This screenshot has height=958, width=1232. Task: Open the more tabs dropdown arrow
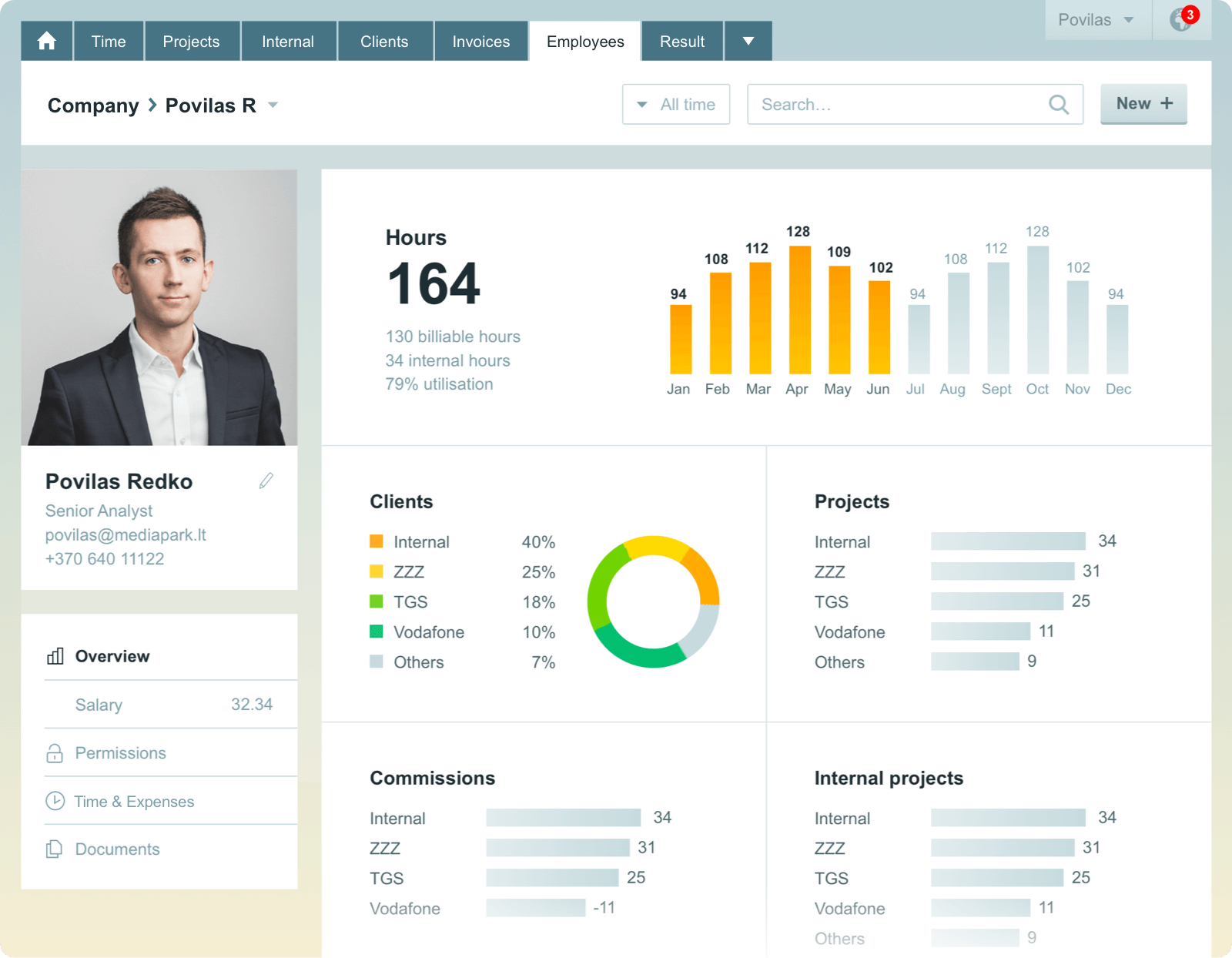pyautogui.click(x=748, y=42)
